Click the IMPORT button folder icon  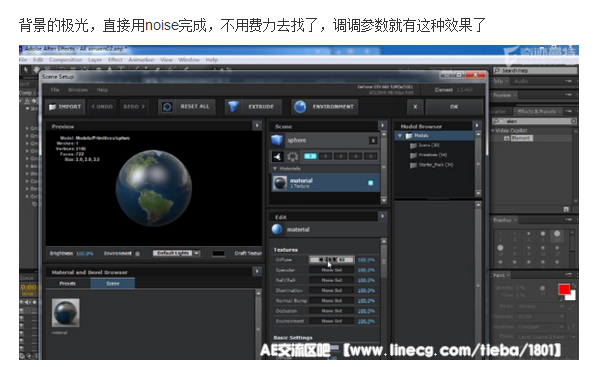[x=52, y=107]
